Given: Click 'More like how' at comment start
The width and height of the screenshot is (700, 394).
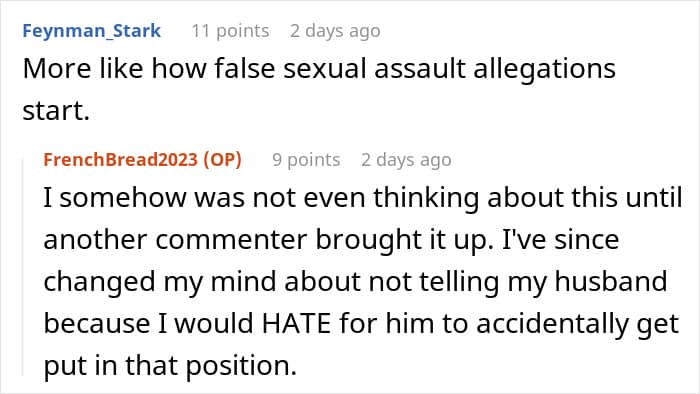Looking at the screenshot, I should pos(114,69).
